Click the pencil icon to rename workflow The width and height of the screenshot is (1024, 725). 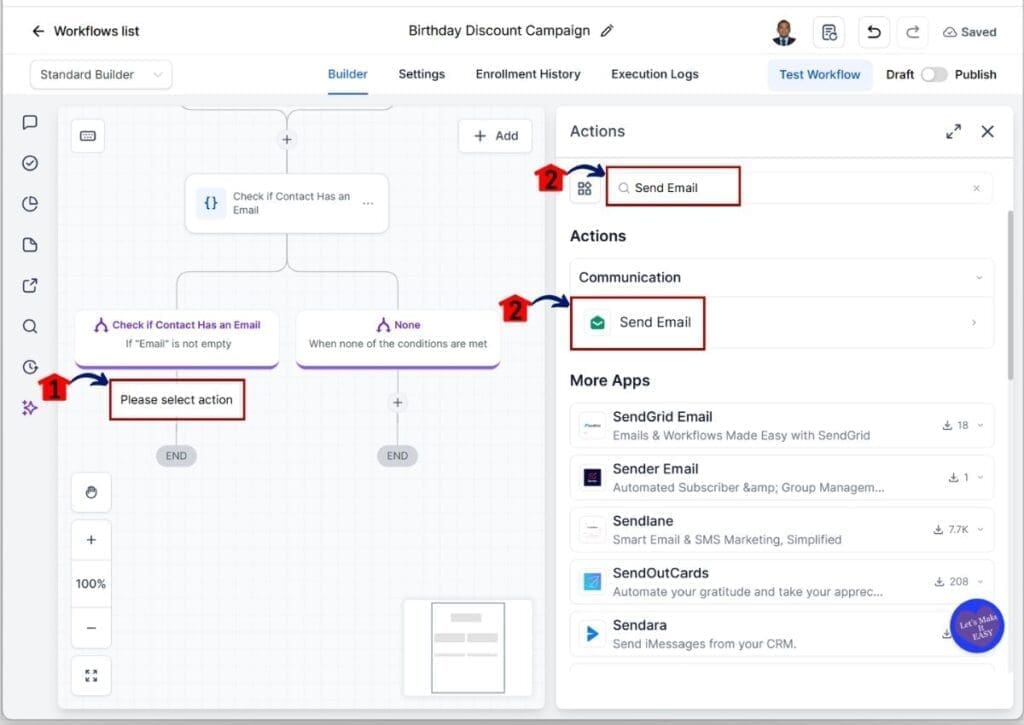coord(607,31)
